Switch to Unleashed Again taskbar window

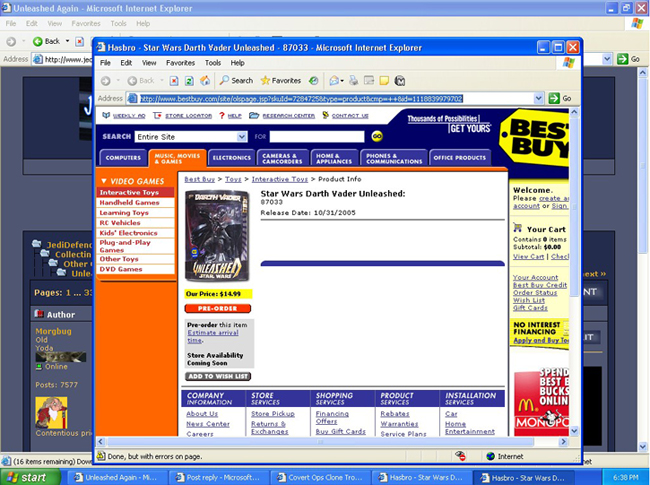(116, 478)
